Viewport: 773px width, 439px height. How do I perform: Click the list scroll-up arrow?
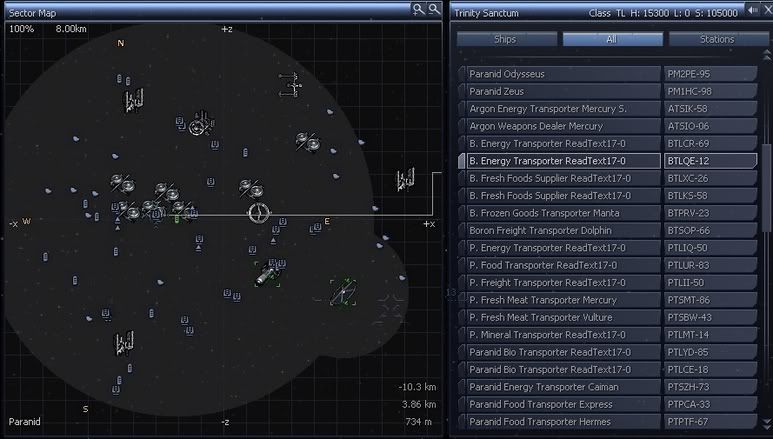(x=767, y=53)
